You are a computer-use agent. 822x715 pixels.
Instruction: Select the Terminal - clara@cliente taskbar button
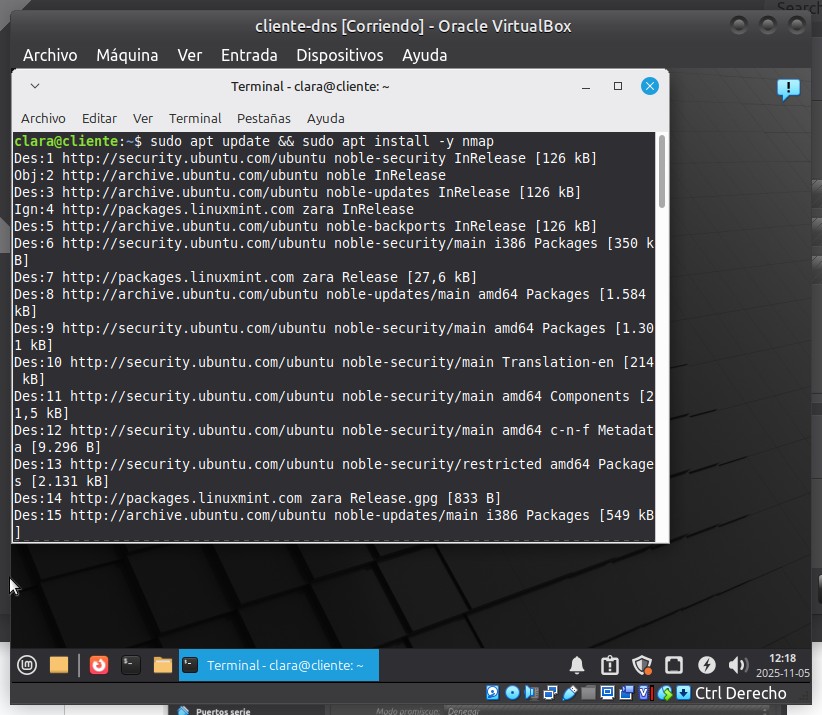point(278,665)
